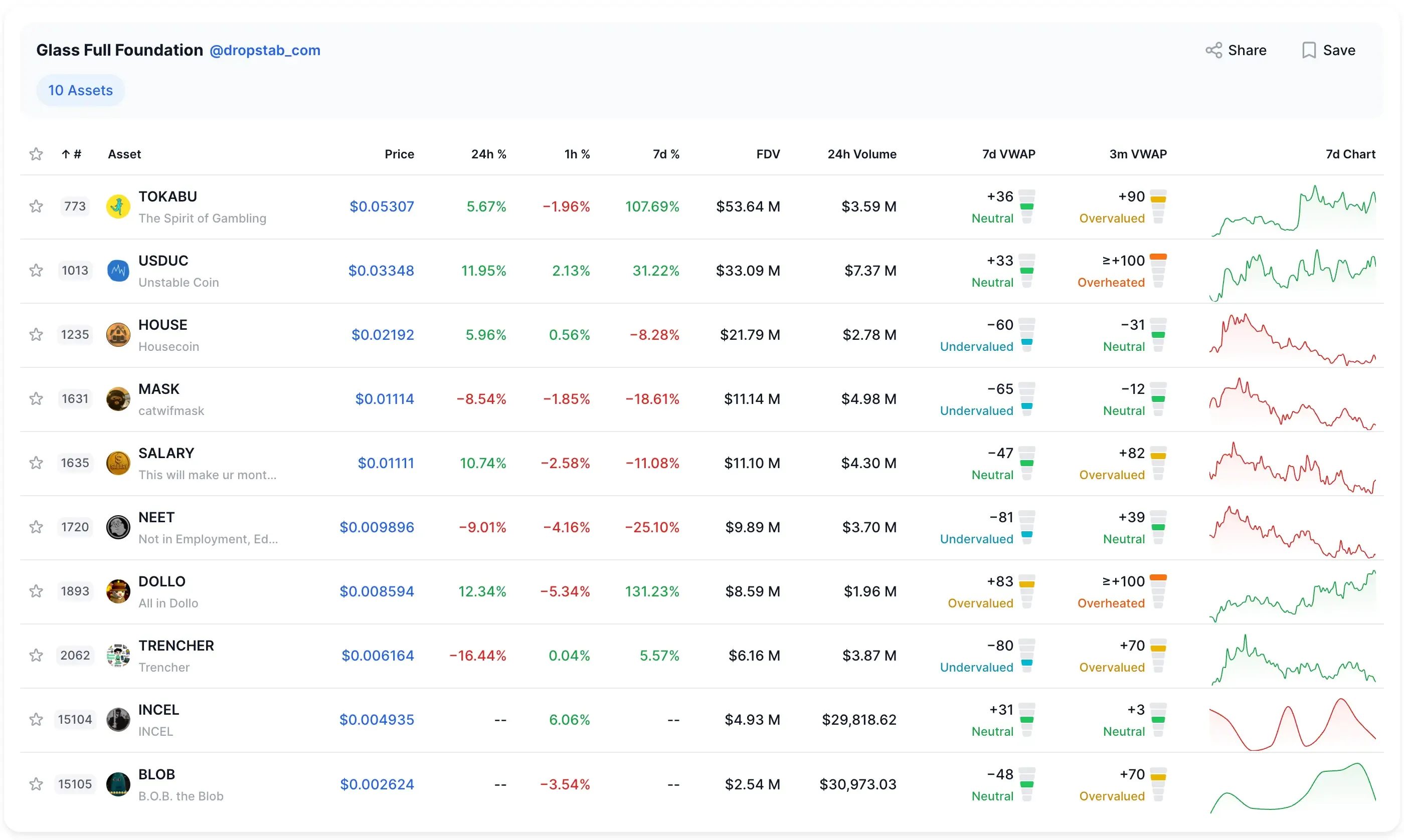Favorite the TOKABU row with star
This screenshot has width=1404, height=840.
(x=36, y=206)
